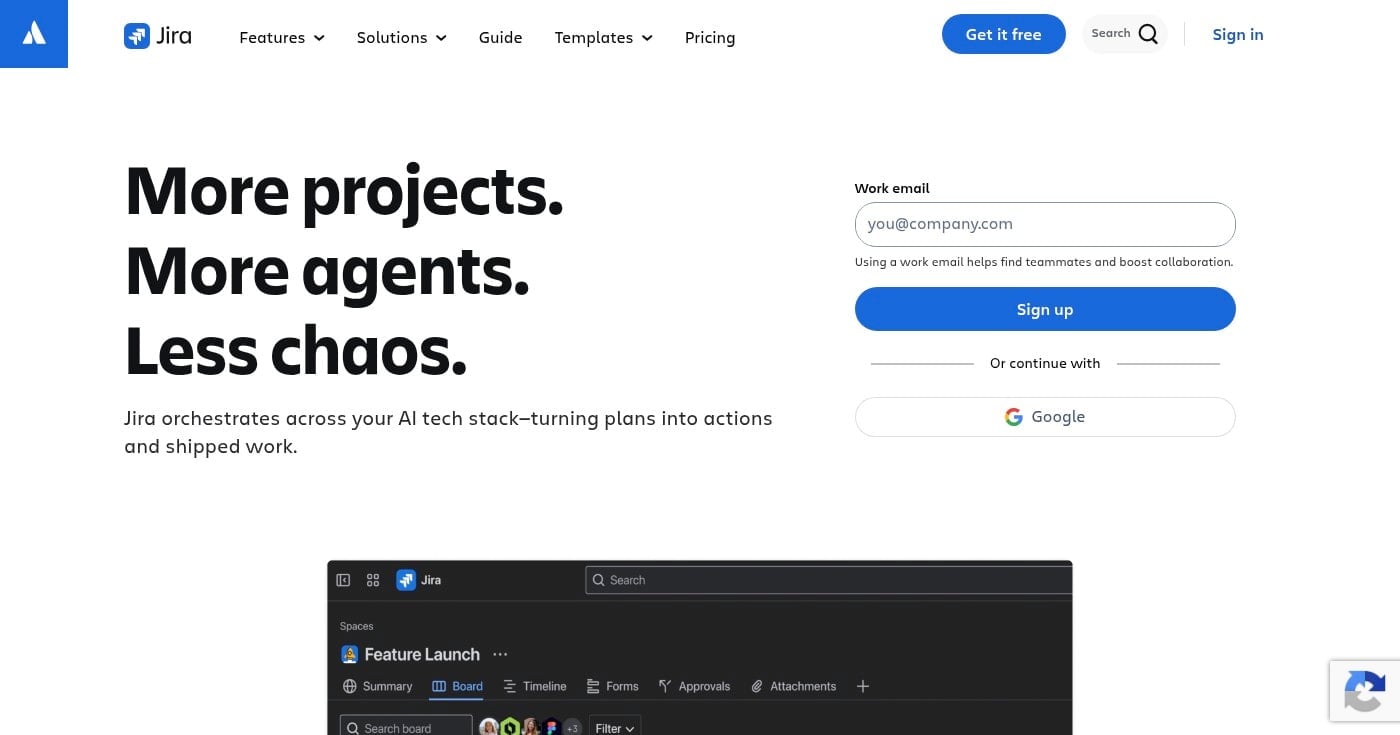Select the Board tab in the preview
This screenshot has height=735, width=1400.
click(458, 686)
